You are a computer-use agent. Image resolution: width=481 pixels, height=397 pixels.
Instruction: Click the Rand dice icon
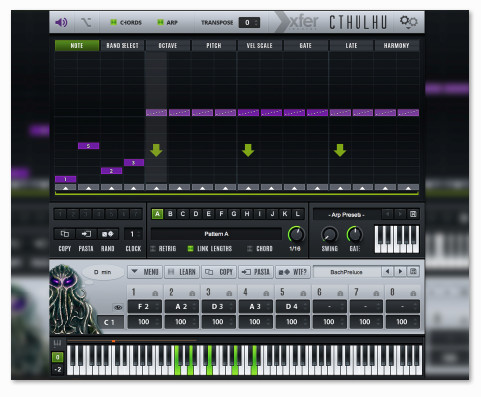pos(107,234)
